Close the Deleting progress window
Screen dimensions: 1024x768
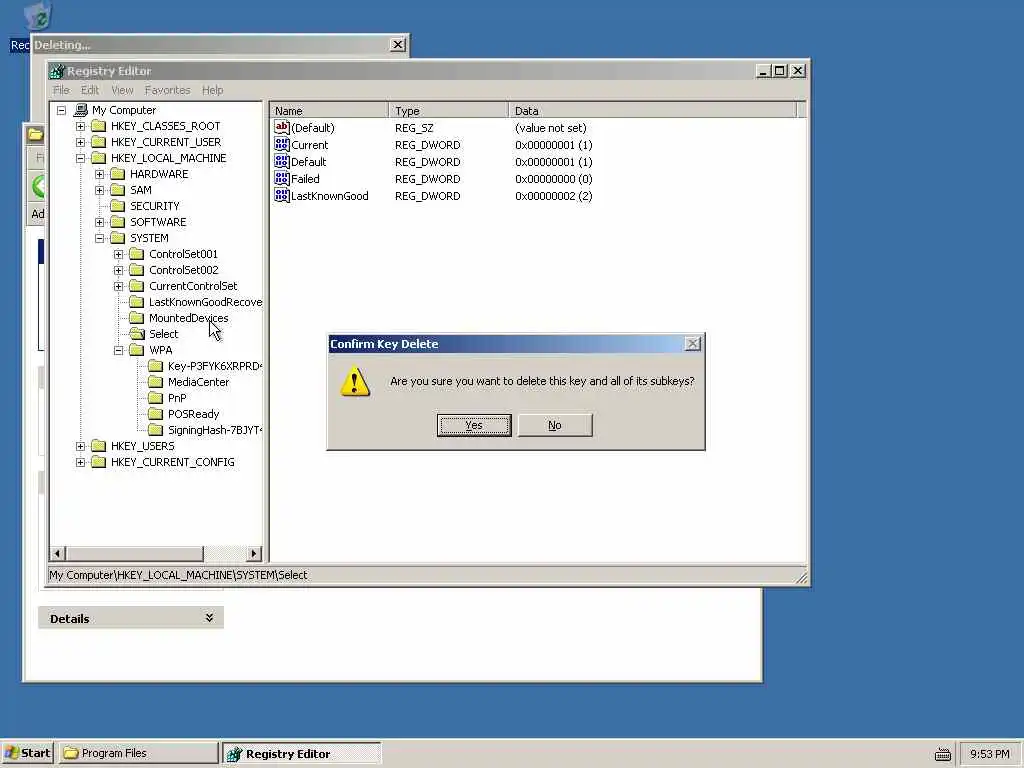[398, 44]
